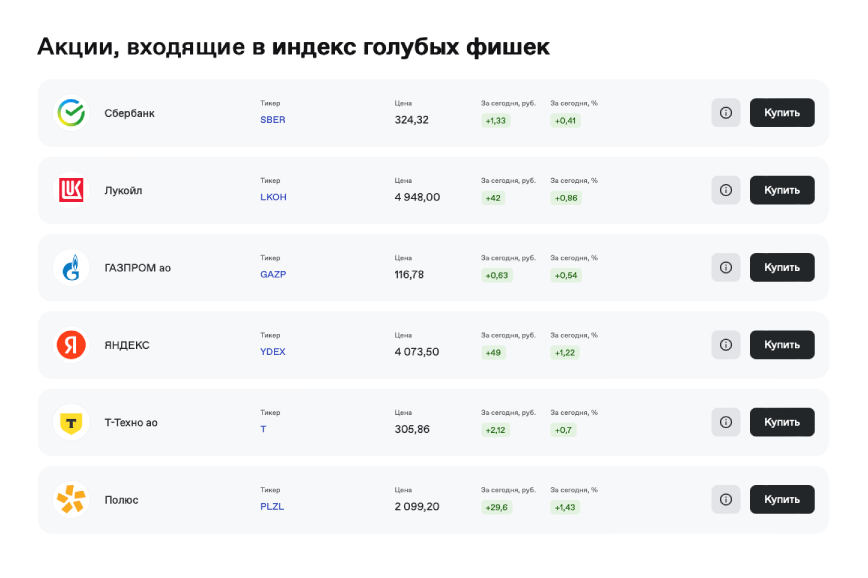Click the +49 ruble change badge

[493, 353]
